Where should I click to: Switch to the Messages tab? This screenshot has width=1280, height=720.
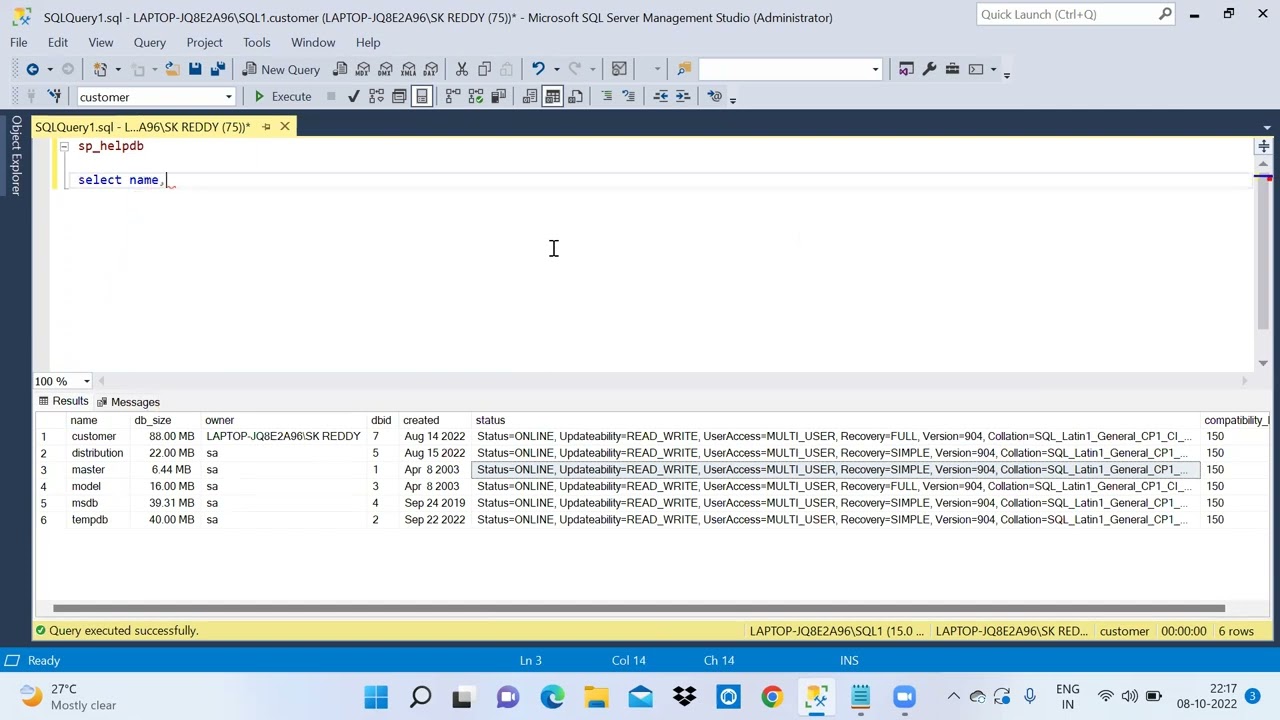pos(128,402)
